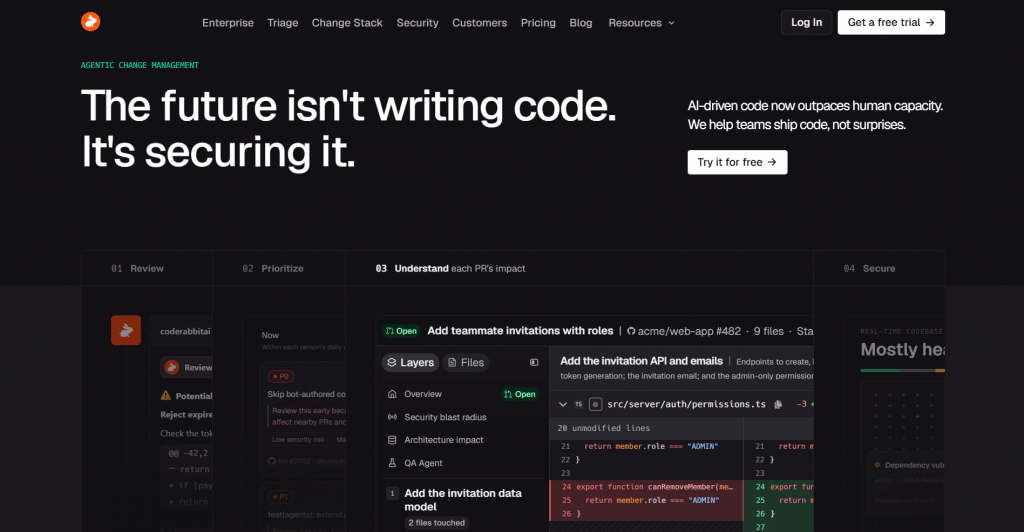
Task: Expand the Resources dropdown menu
Action: [641, 23]
